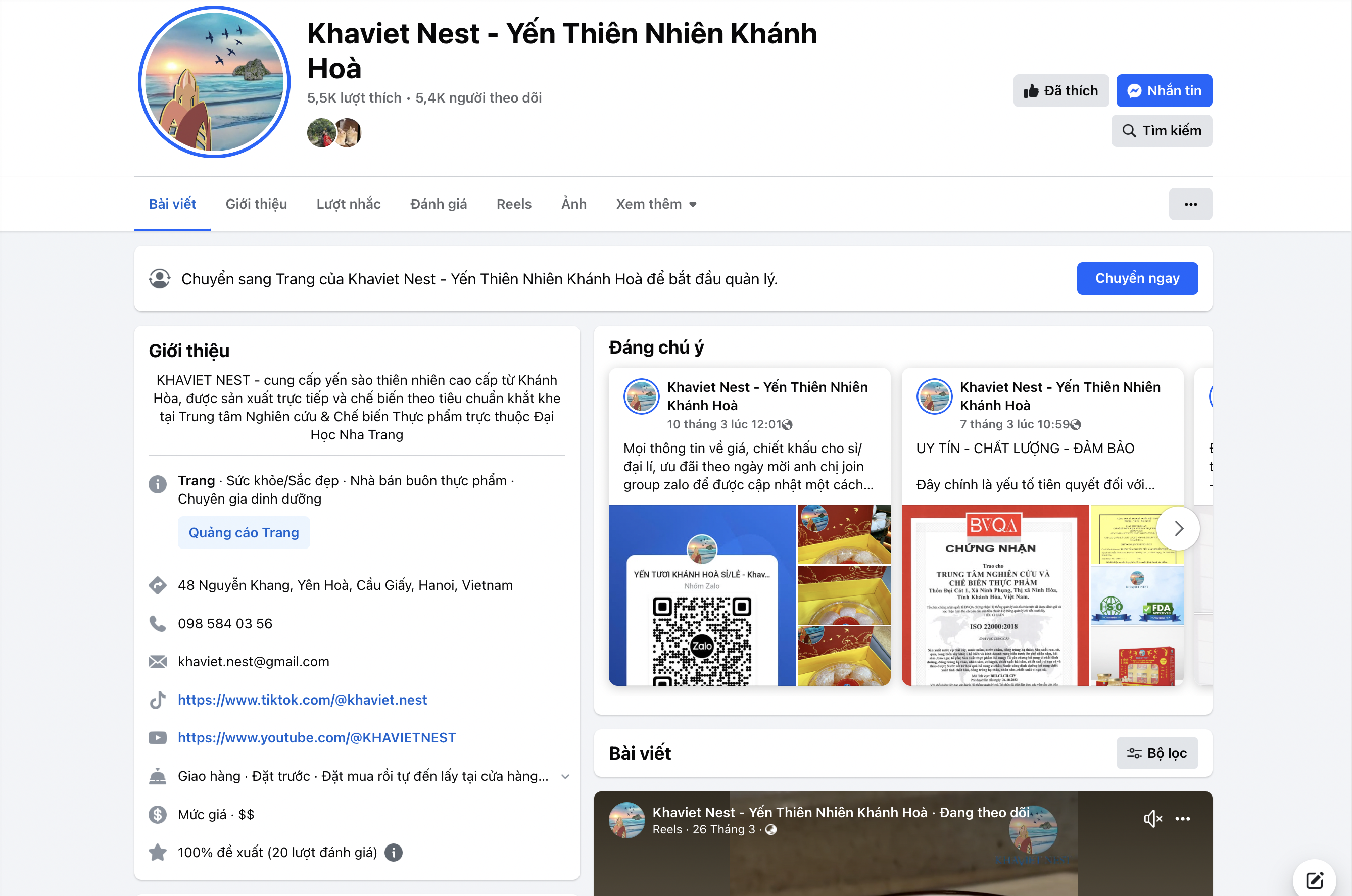Click the info icon beside 20 lượt đánh giá
Image resolution: width=1352 pixels, height=896 pixels.
click(x=393, y=853)
